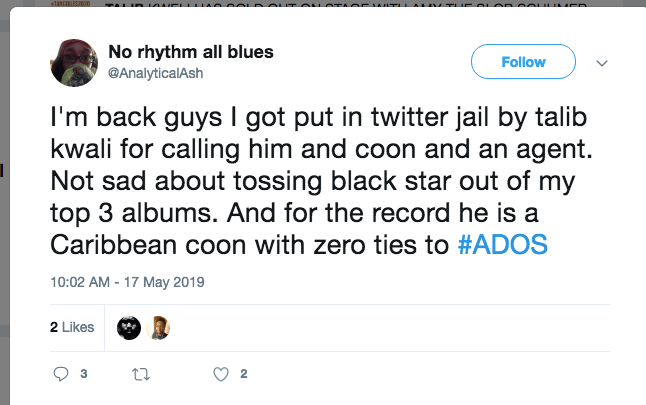Click the cut-off banner text at the top

(x=330, y=5)
